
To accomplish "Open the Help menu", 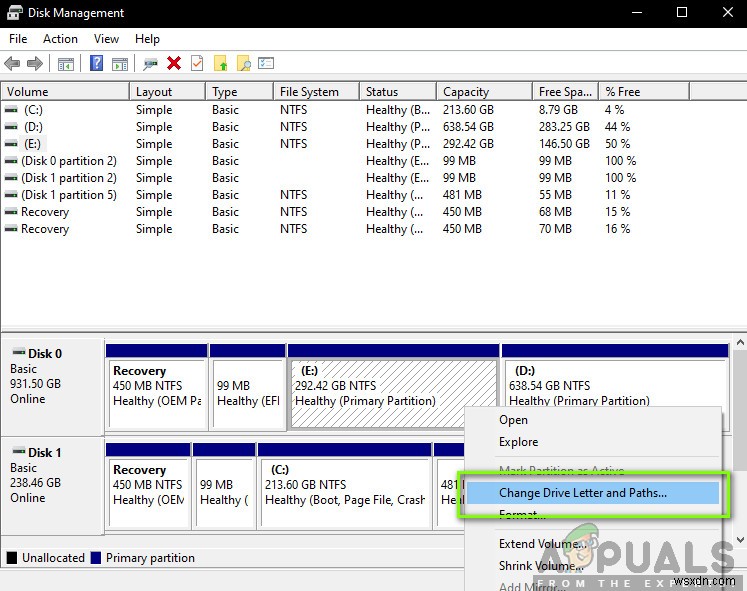I will 147,39.
